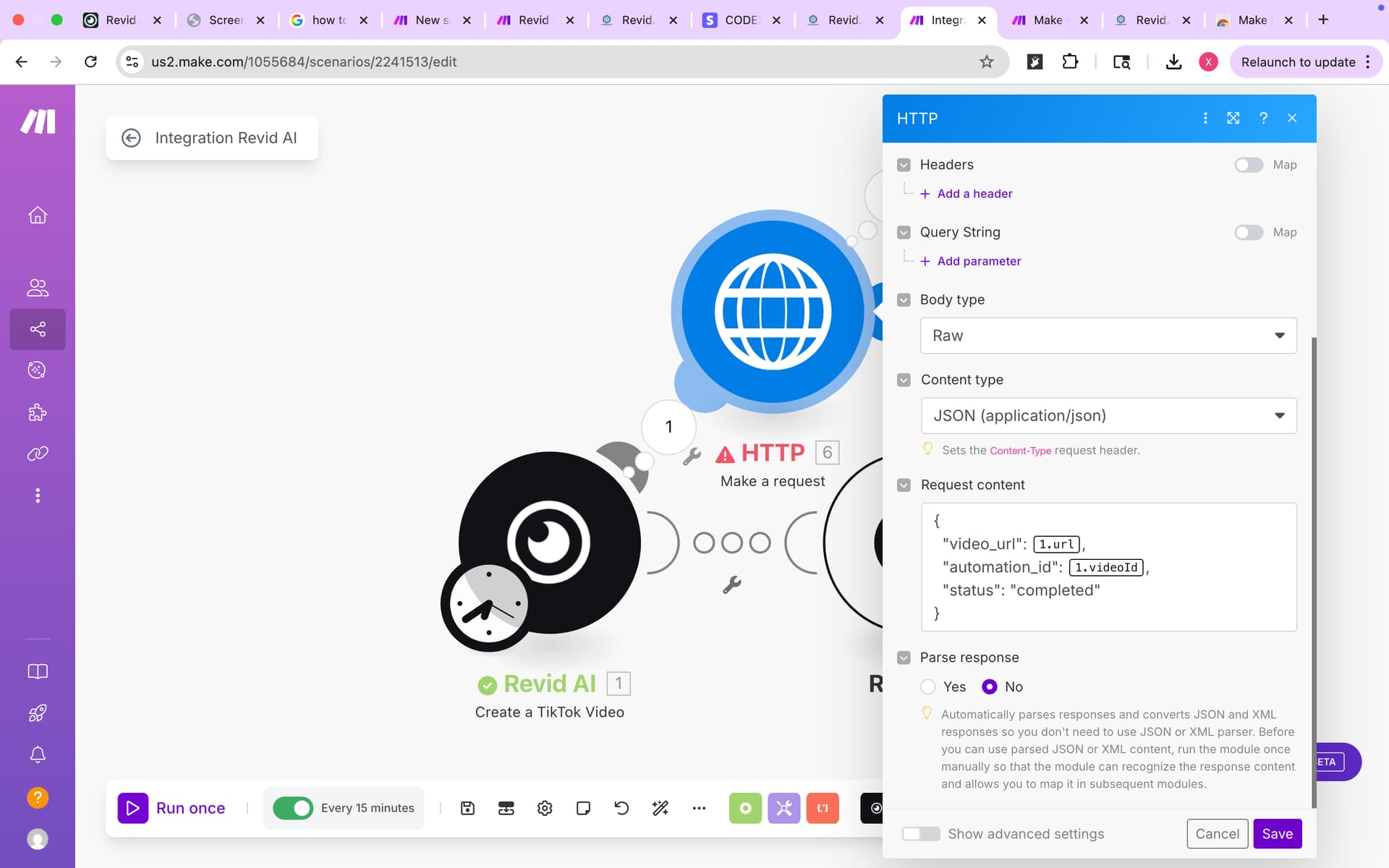Switch to the CODE browser tab
This screenshot has height=868, width=1389.
pos(742,20)
